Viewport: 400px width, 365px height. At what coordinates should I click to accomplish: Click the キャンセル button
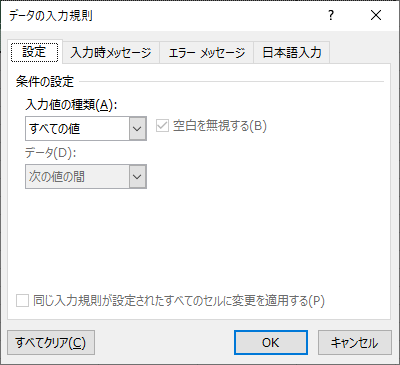355,343
